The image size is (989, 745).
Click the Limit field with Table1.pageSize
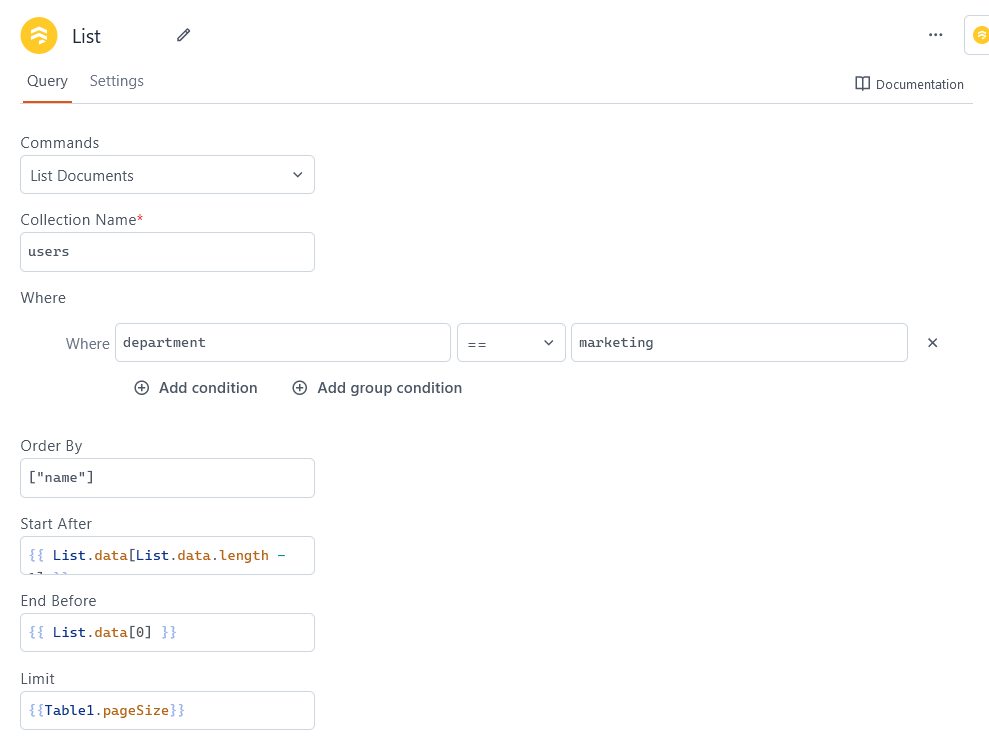tap(167, 710)
